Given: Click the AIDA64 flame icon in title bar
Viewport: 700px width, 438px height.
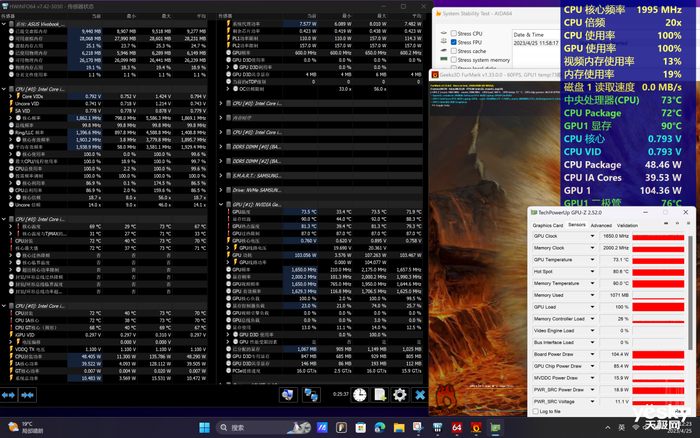Looking at the screenshot, I should 438,14.
